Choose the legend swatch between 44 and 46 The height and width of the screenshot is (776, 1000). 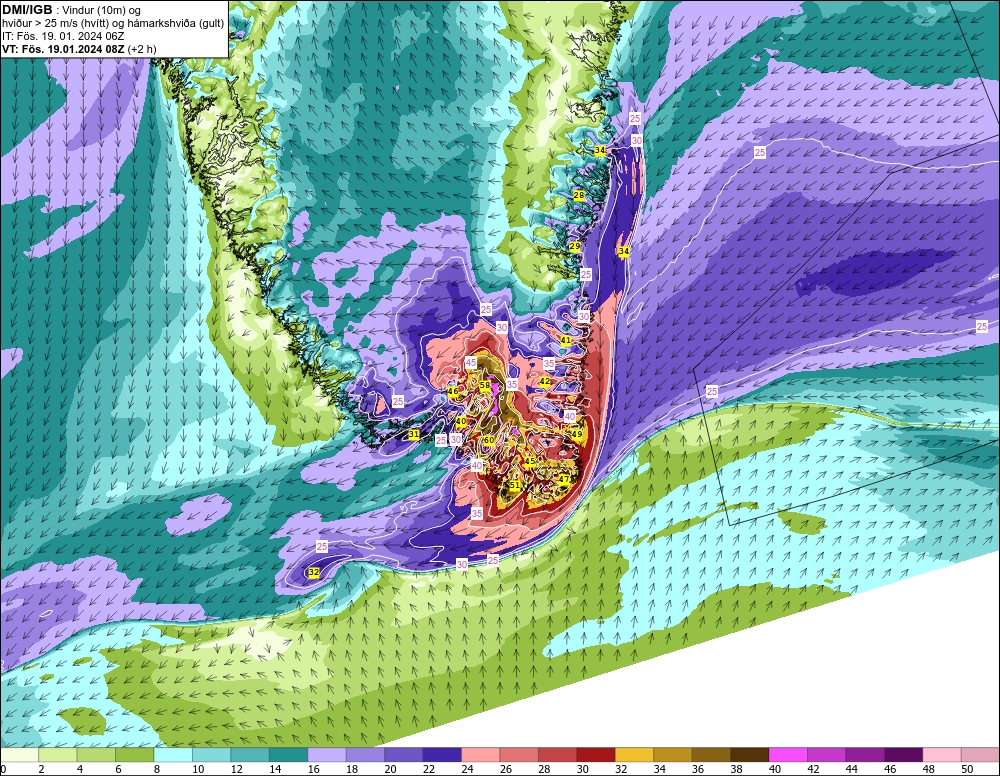[865, 755]
